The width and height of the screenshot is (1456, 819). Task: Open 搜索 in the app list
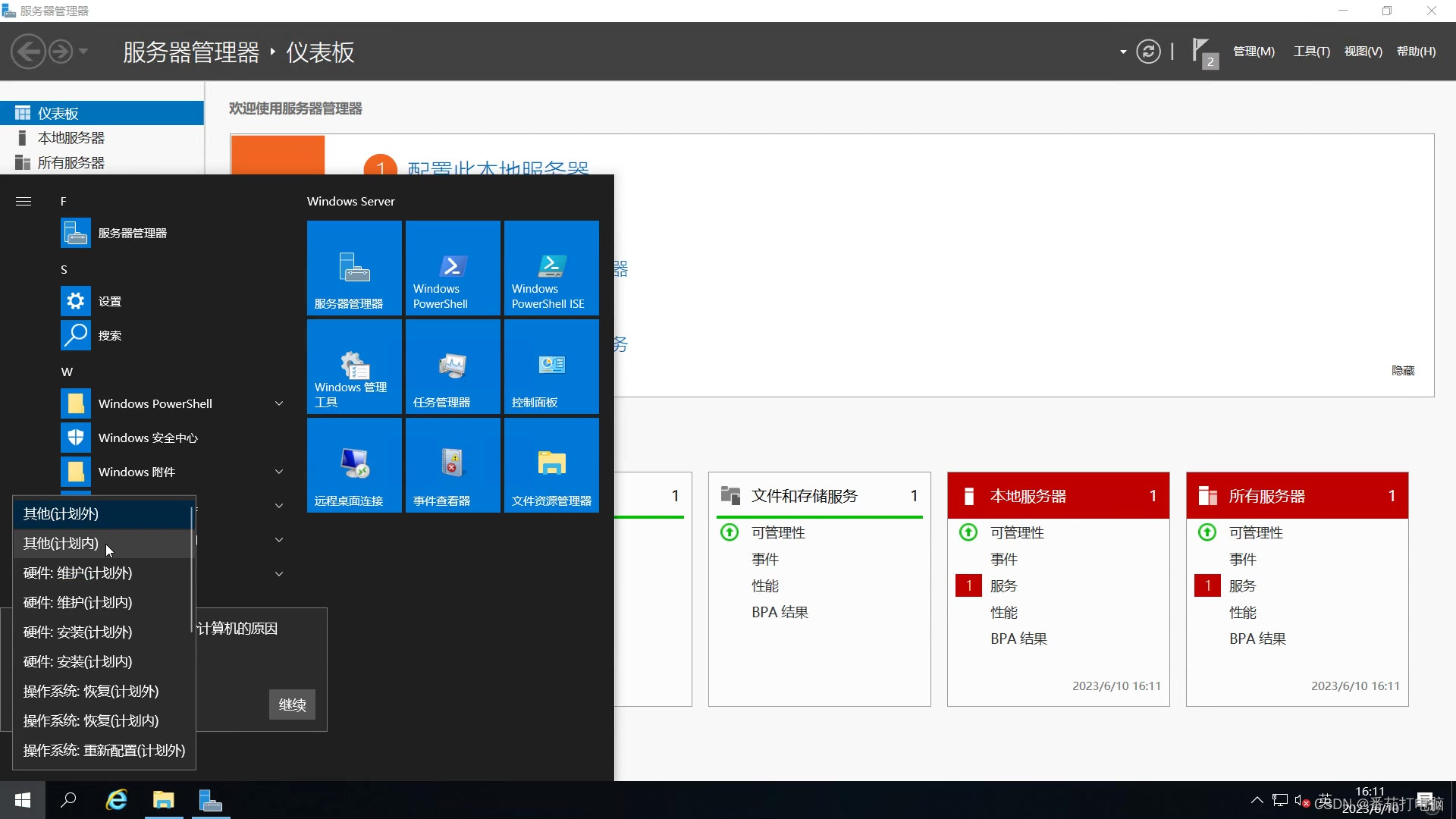(174, 335)
